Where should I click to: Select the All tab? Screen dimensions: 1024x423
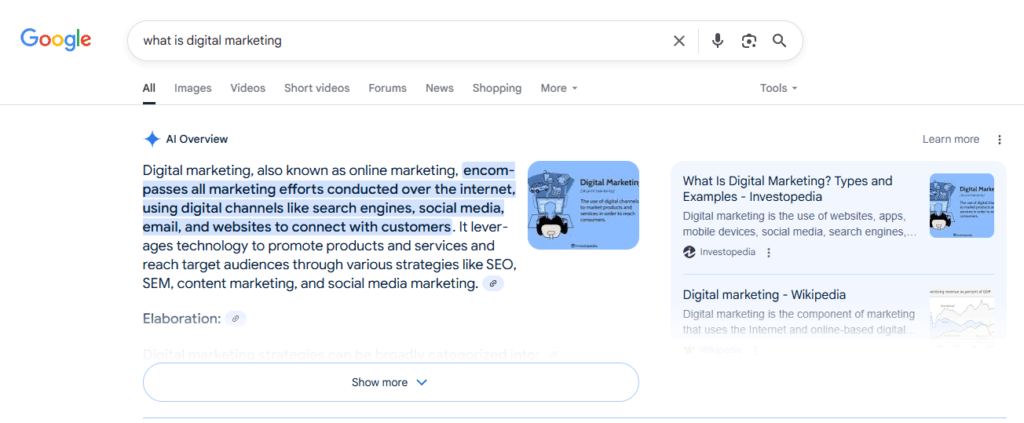click(149, 88)
